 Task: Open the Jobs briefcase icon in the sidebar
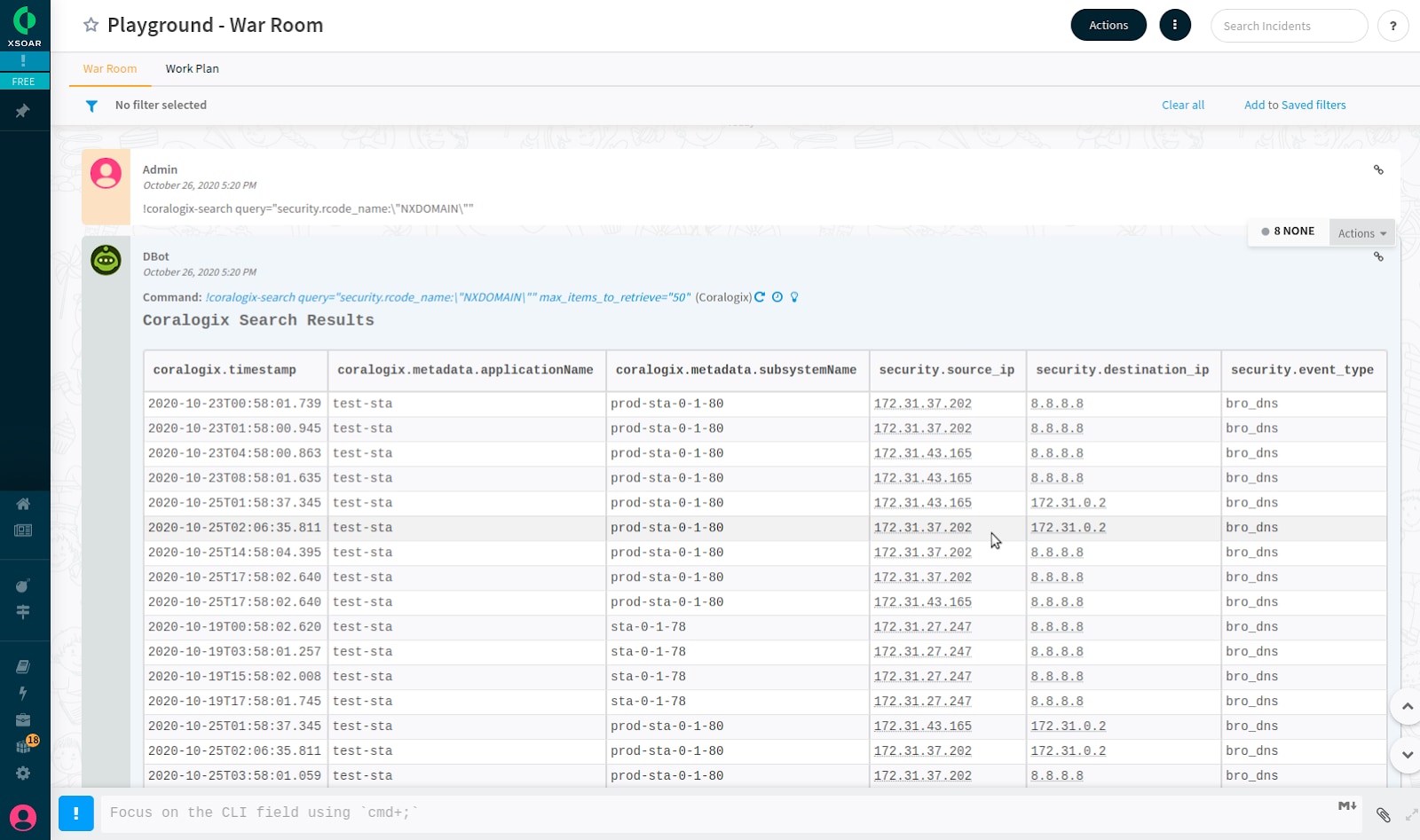[x=23, y=719]
